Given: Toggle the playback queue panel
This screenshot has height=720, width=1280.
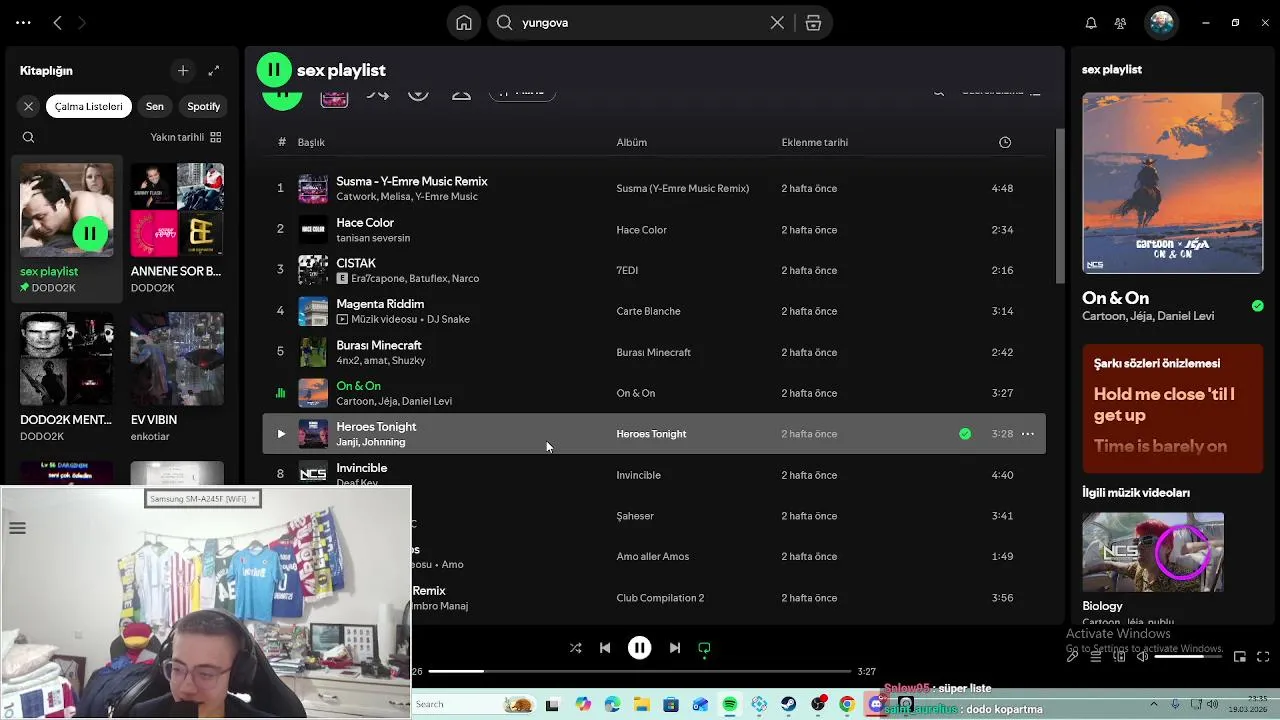Looking at the screenshot, I should click(1095, 657).
